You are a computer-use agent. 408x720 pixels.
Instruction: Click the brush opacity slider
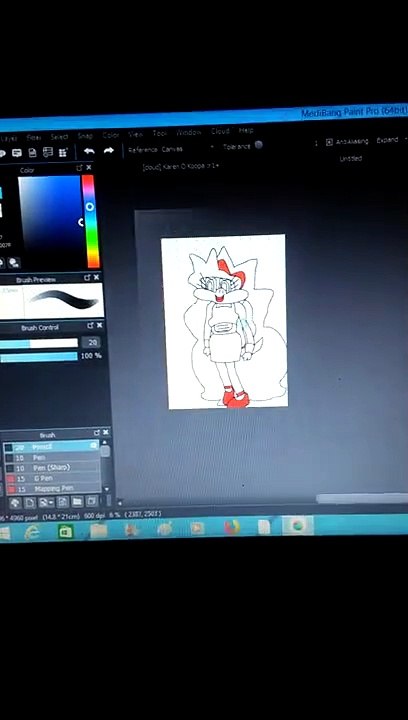pyautogui.click(x=39, y=357)
